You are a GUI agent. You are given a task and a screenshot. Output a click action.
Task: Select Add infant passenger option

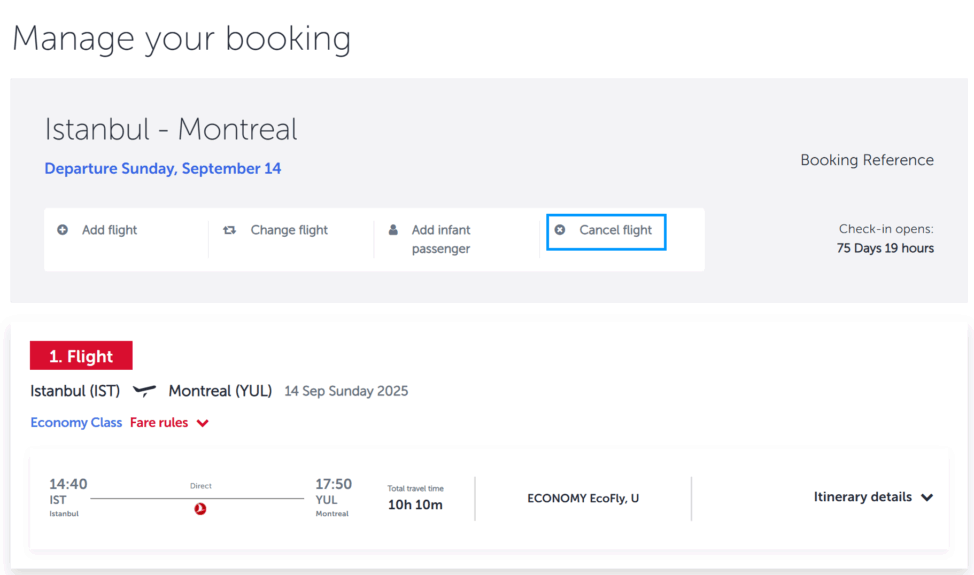coord(441,239)
